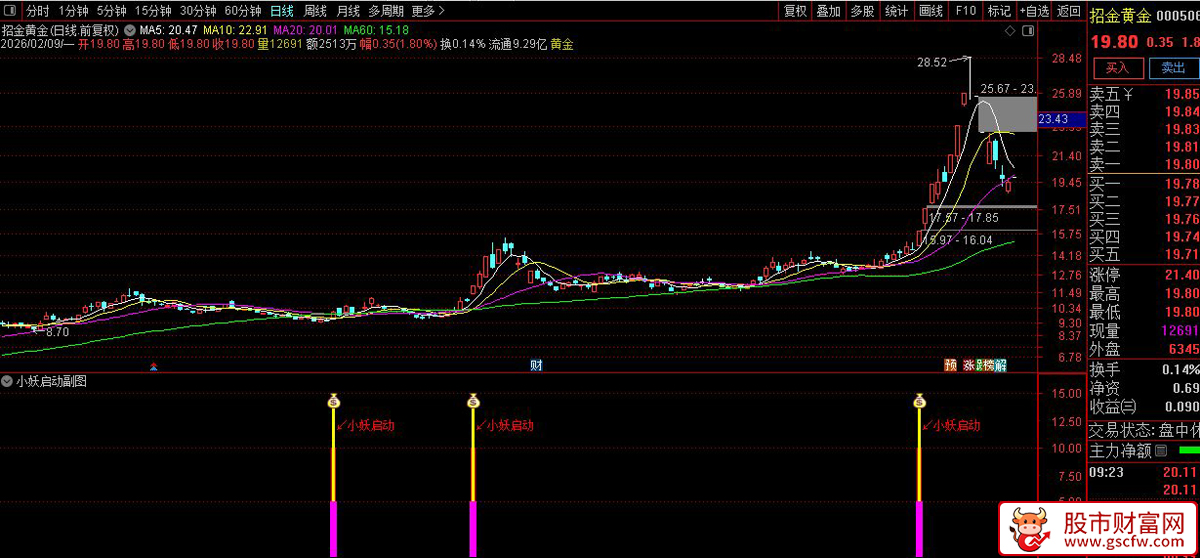The height and width of the screenshot is (558, 1200).
Task: Click the 买一 bid row
Action: pos(1144,184)
